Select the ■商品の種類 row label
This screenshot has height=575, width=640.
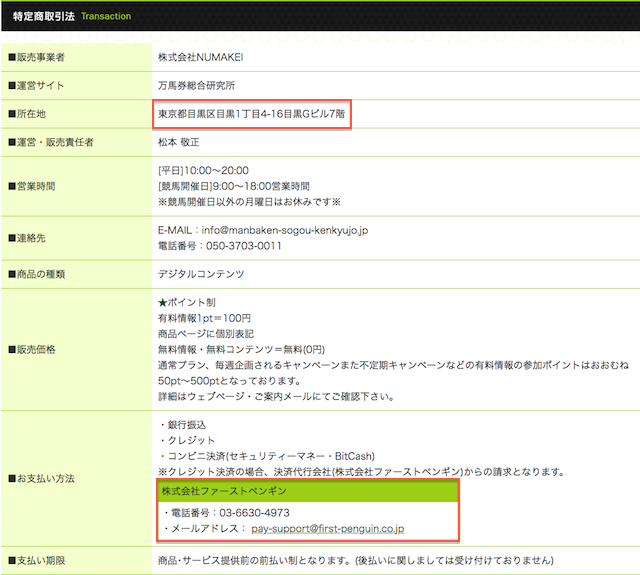pyautogui.click(x=37, y=274)
